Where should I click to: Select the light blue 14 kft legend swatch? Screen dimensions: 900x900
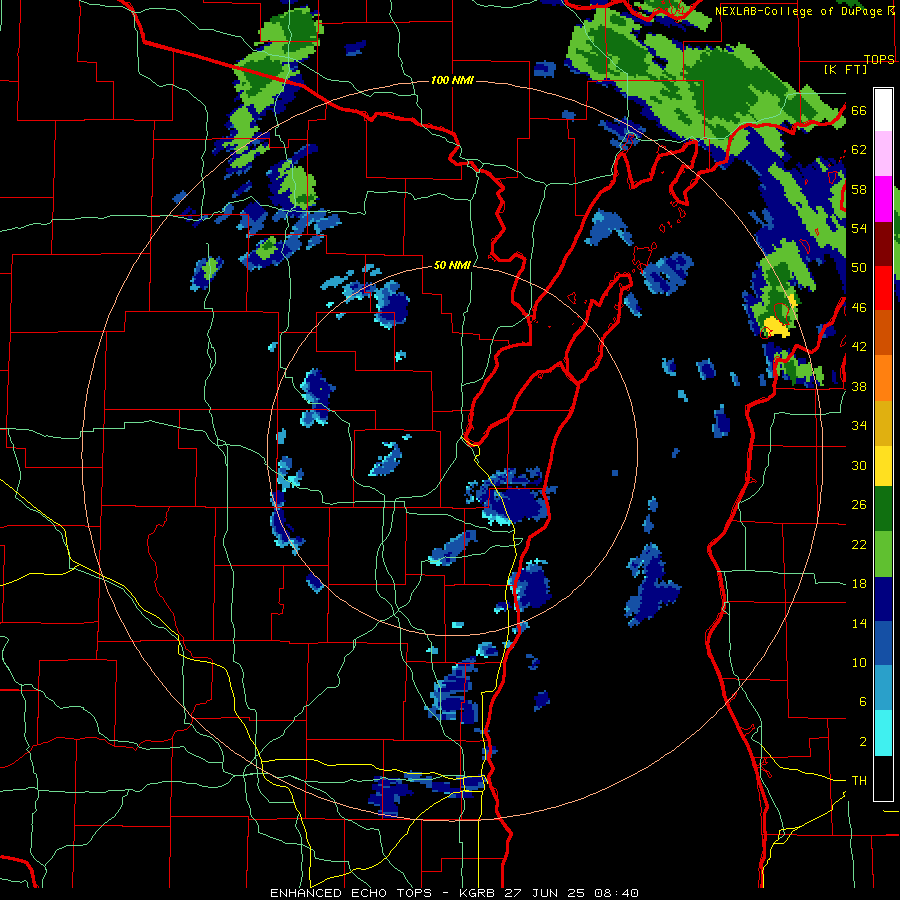pyautogui.click(x=883, y=688)
